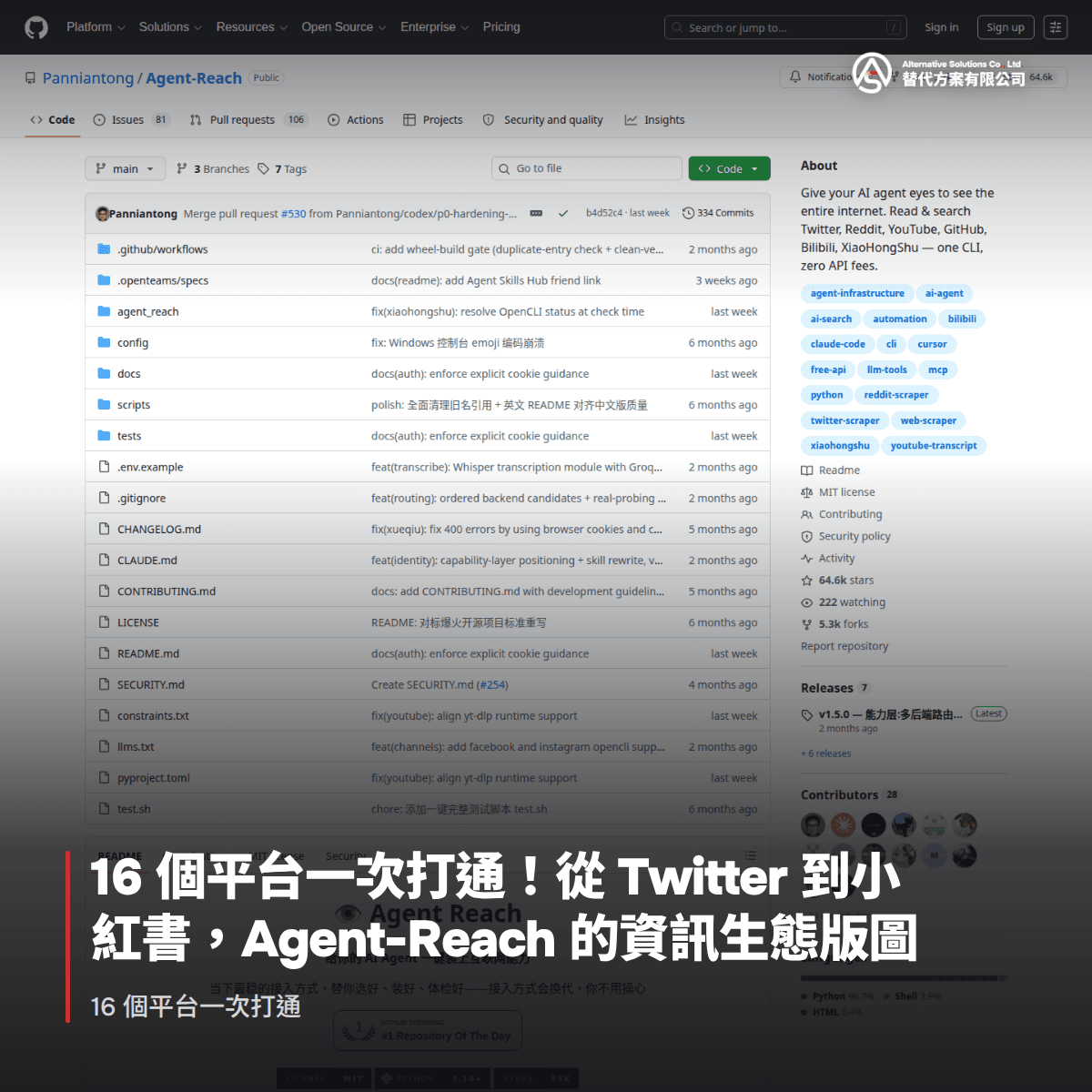The width and height of the screenshot is (1092, 1092).
Task: Click the LICENSE file icon
Action: point(104,622)
